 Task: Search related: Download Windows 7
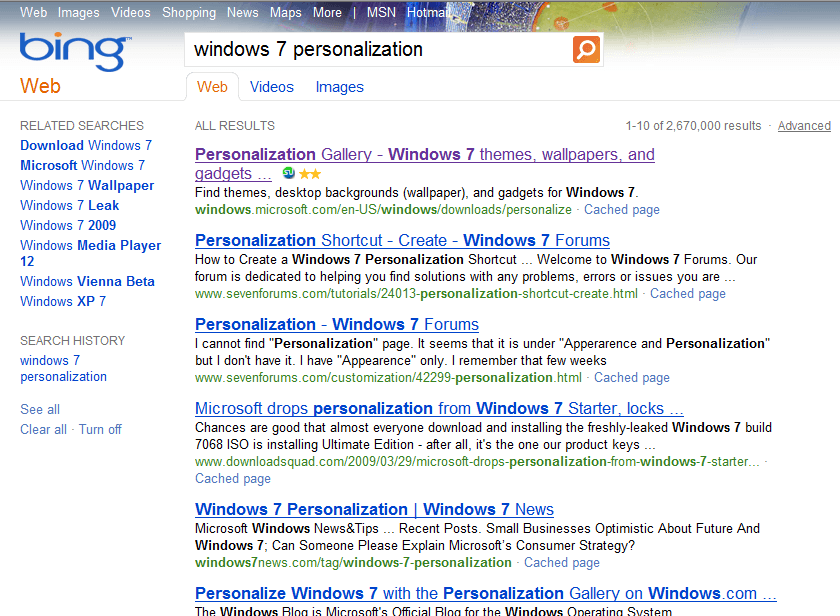click(86, 145)
